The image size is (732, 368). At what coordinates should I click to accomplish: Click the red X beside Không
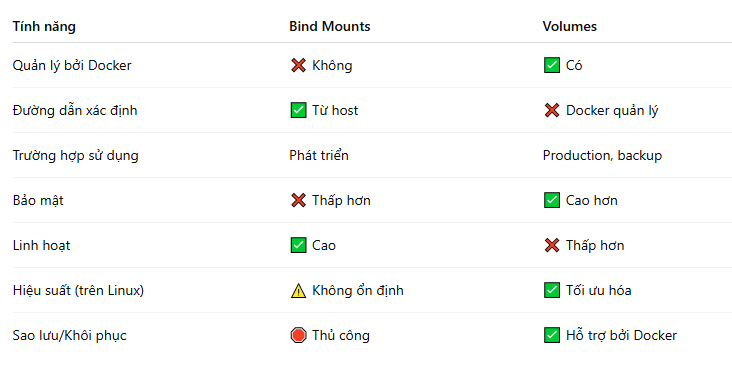click(298, 65)
